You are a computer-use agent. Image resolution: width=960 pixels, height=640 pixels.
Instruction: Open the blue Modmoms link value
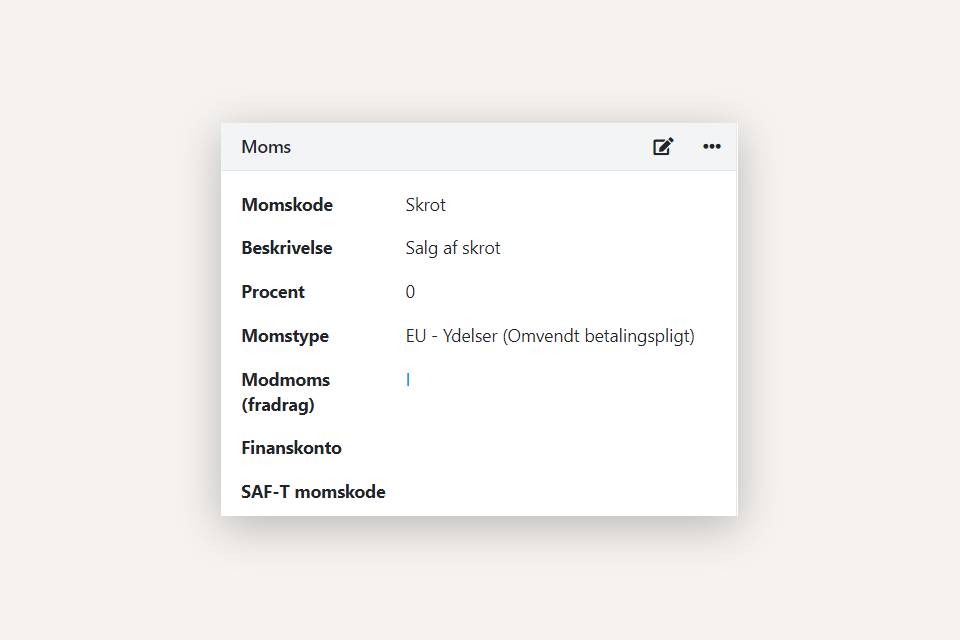pyautogui.click(x=408, y=380)
